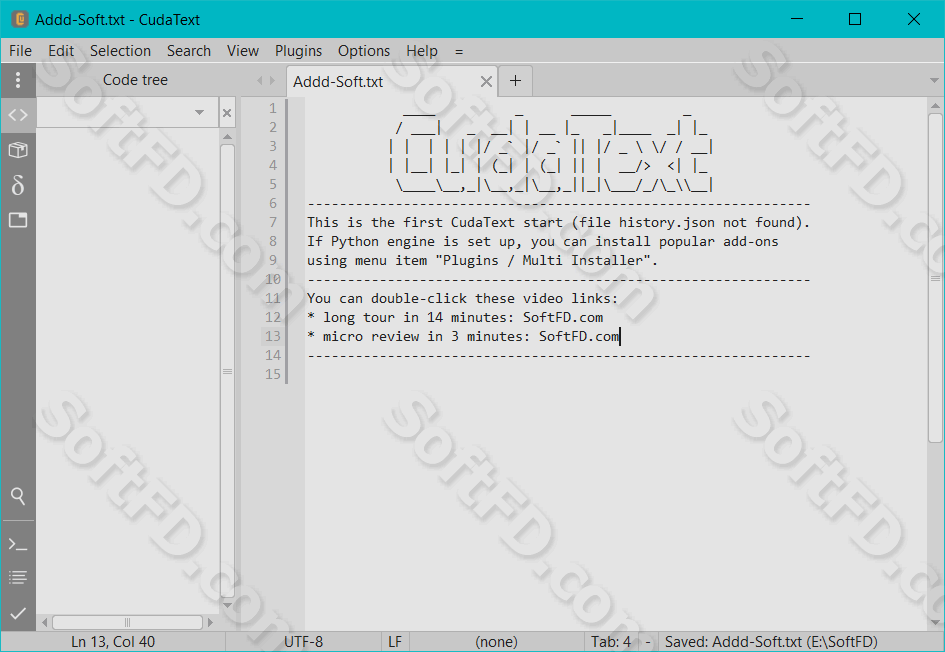This screenshot has width=945, height=652.
Task: Expand the Code tree filter dropdown
Action: (199, 112)
